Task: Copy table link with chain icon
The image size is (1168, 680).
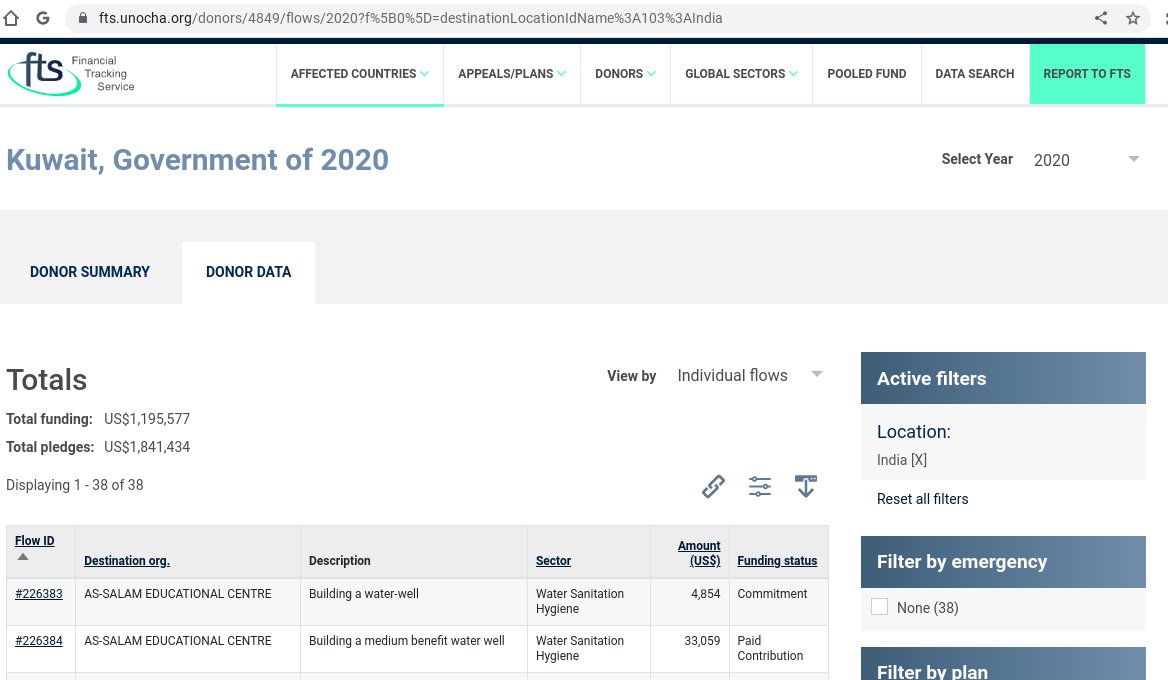Action: [713, 486]
